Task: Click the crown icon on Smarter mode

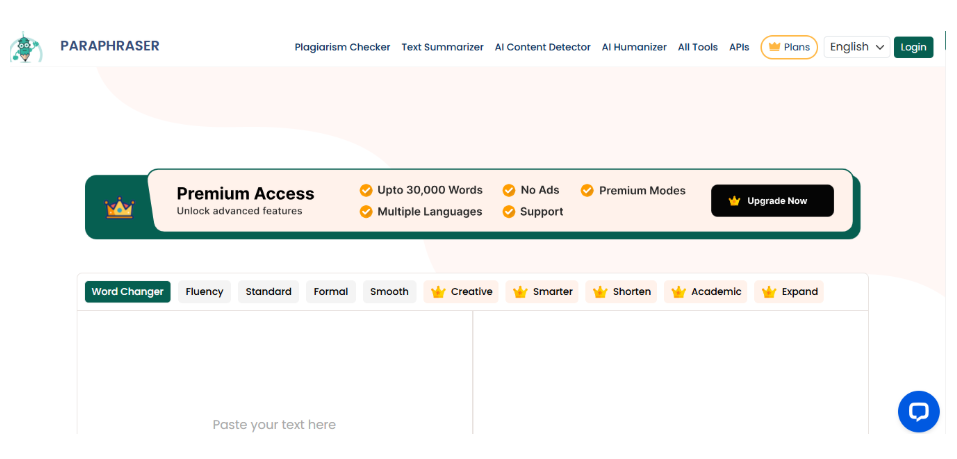Action: (520, 292)
